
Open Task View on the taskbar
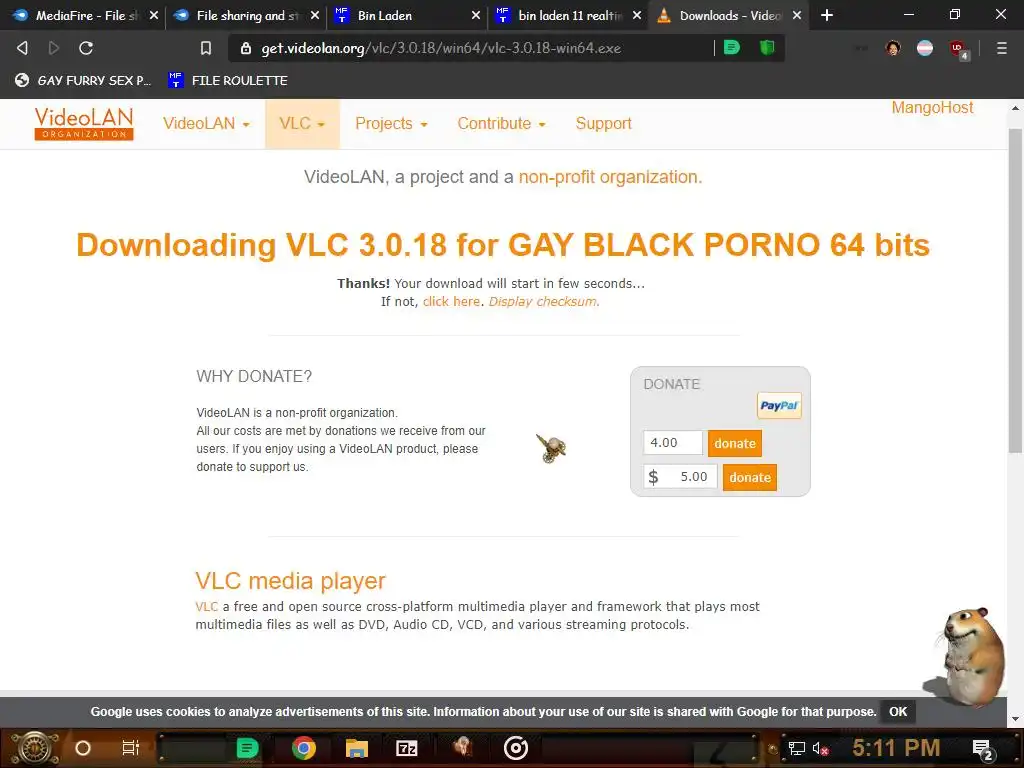click(131, 748)
